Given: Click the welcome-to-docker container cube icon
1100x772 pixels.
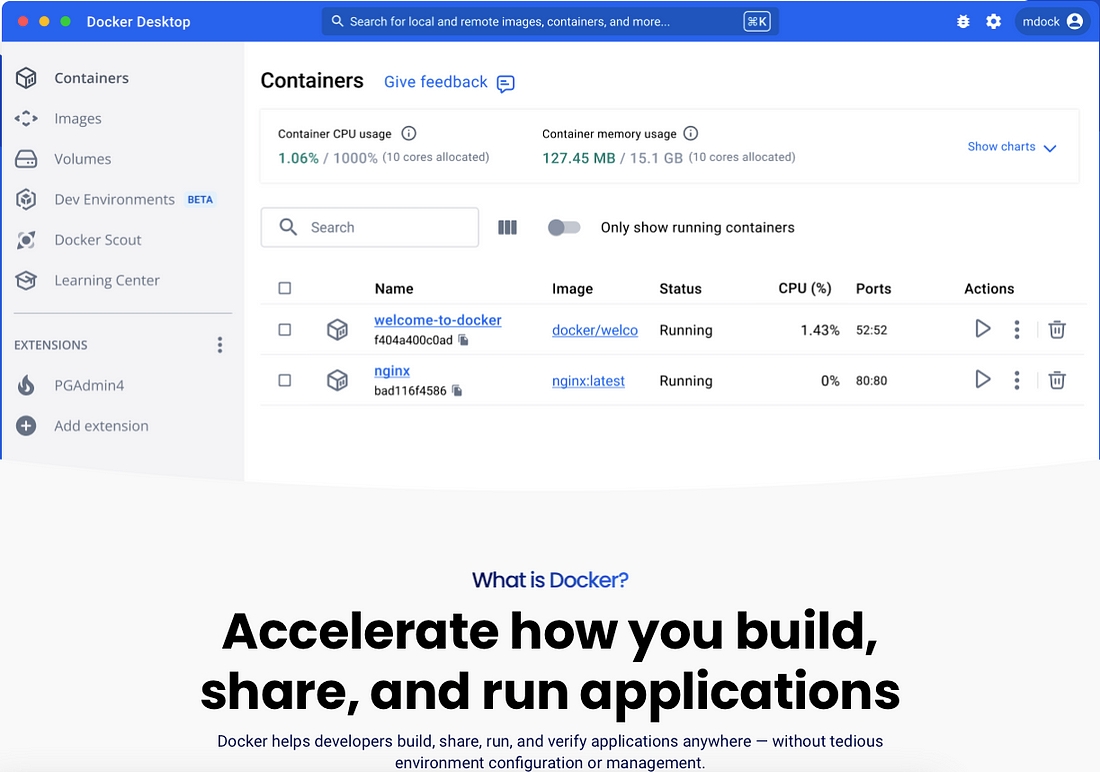Looking at the screenshot, I should coord(337,330).
